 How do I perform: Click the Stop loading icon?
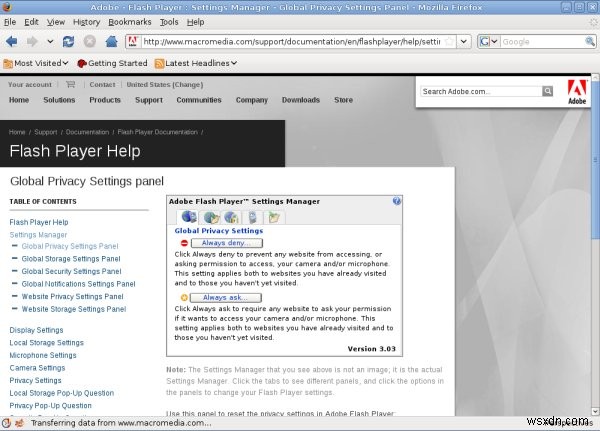point(90,41)
